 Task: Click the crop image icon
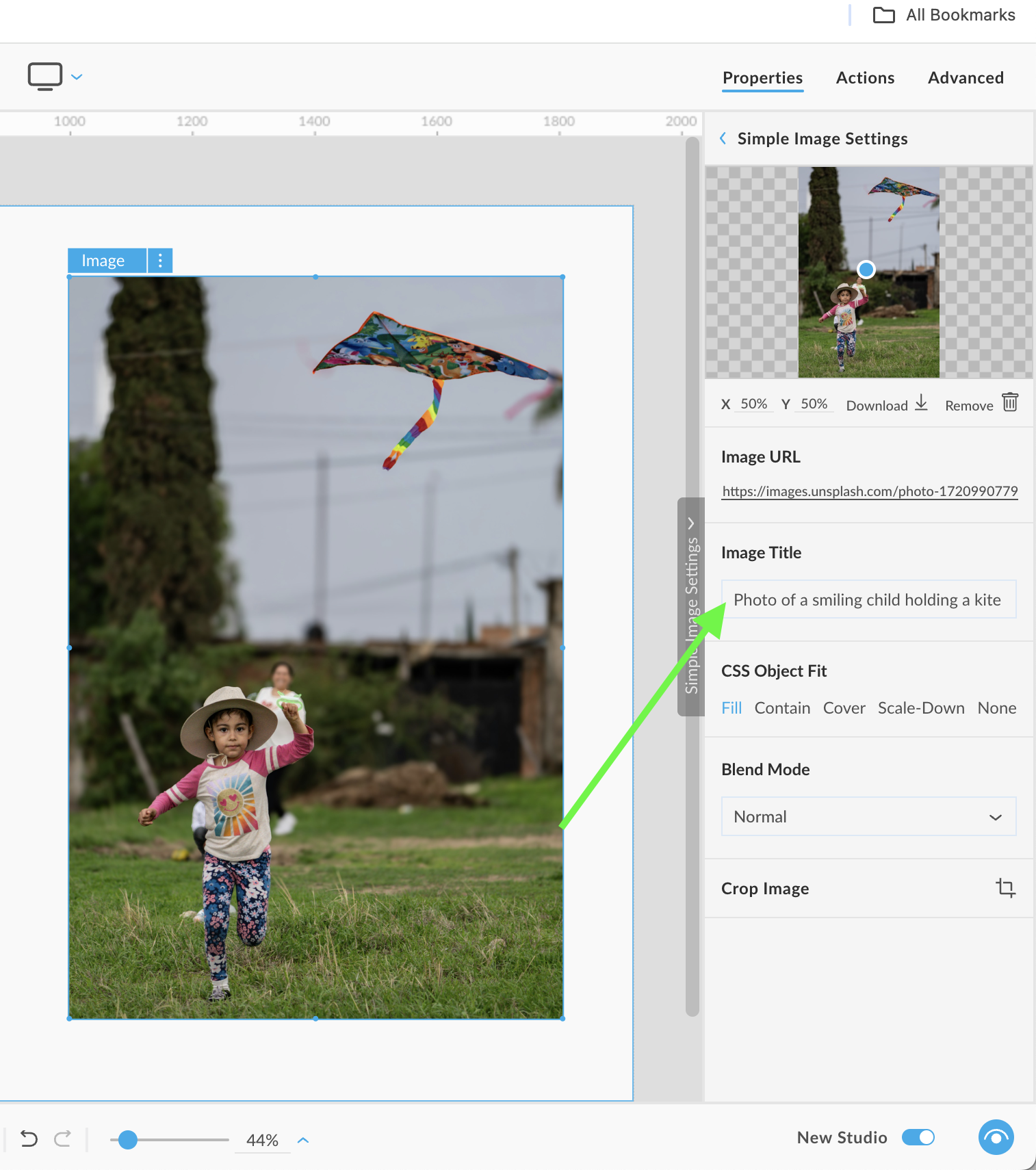1005,888
